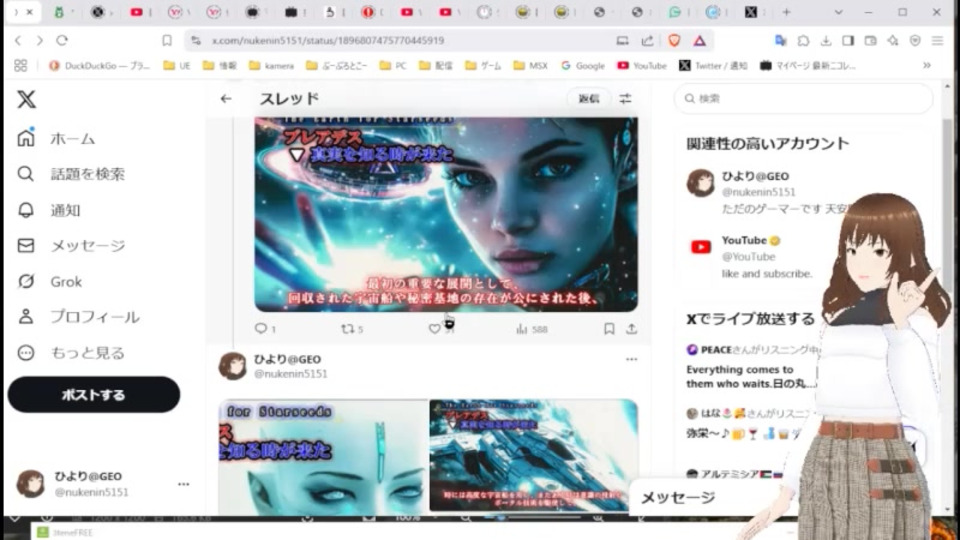The width and height of the screenshot is (960, 540).
Task: Open browser main menu hamburger
Action: (937, 40)
